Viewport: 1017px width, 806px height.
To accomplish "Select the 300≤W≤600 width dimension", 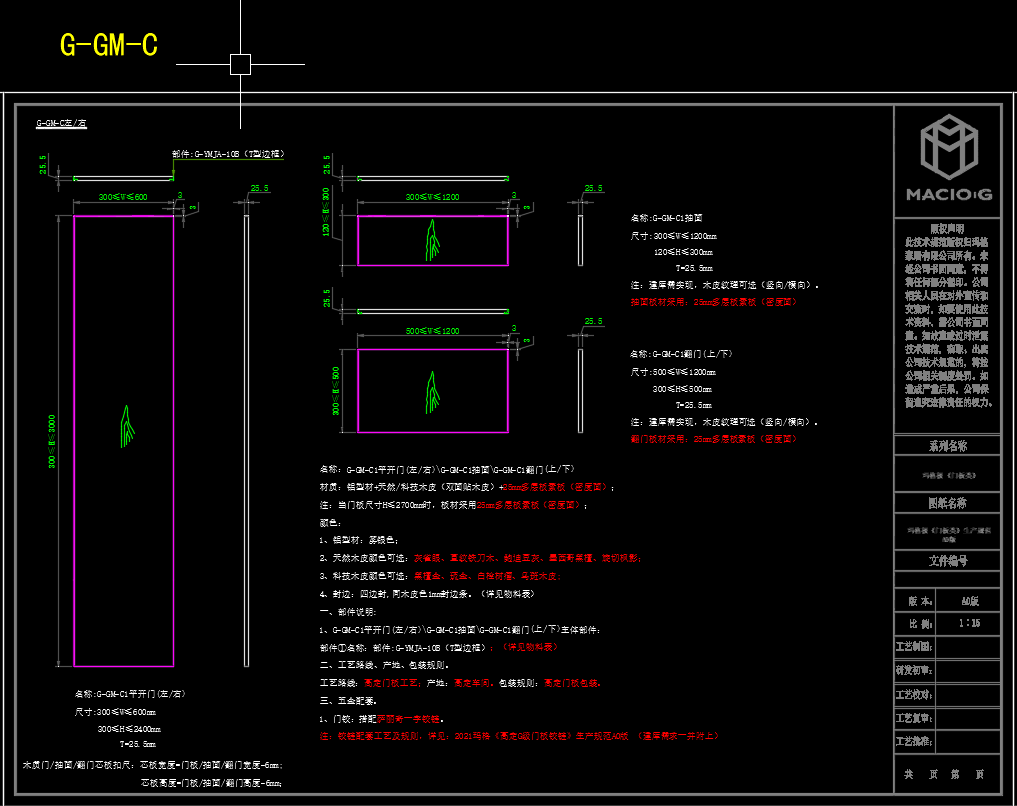I will tap(123, 197).
